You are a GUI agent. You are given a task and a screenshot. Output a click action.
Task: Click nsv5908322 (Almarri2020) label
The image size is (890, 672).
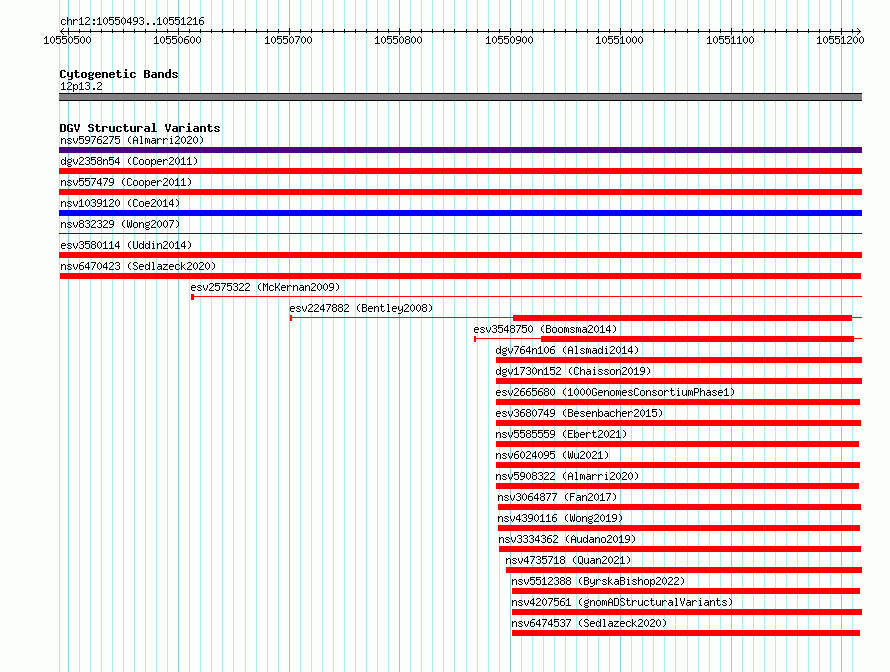pos(567,476)
